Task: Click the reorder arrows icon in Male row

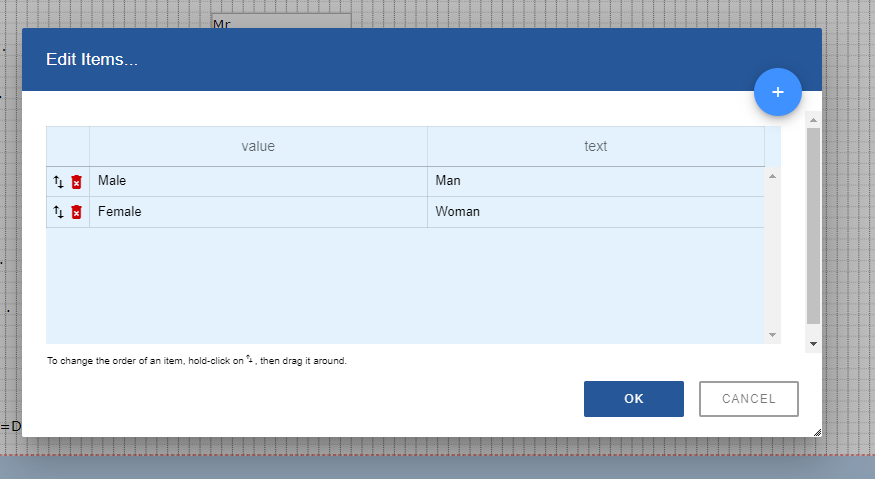Action: 58,182
